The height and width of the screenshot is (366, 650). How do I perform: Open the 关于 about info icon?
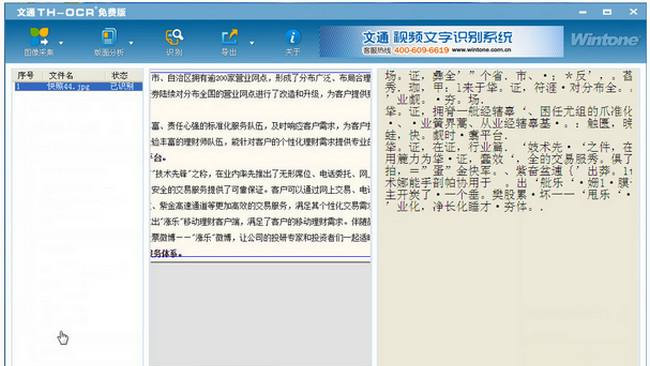click(x=292, y=37)
